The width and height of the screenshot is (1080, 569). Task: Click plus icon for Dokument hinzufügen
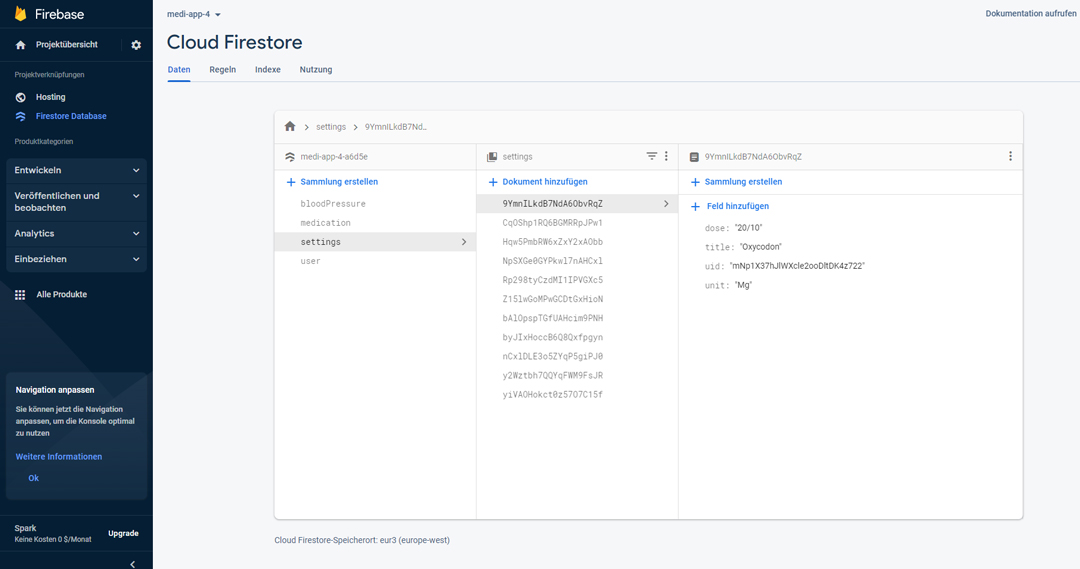[492, 182]
